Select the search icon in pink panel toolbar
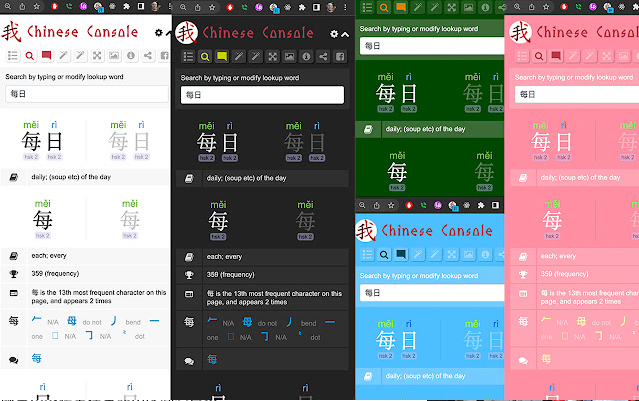The width and height of the screenshot is (639, 401). [539, 56]
